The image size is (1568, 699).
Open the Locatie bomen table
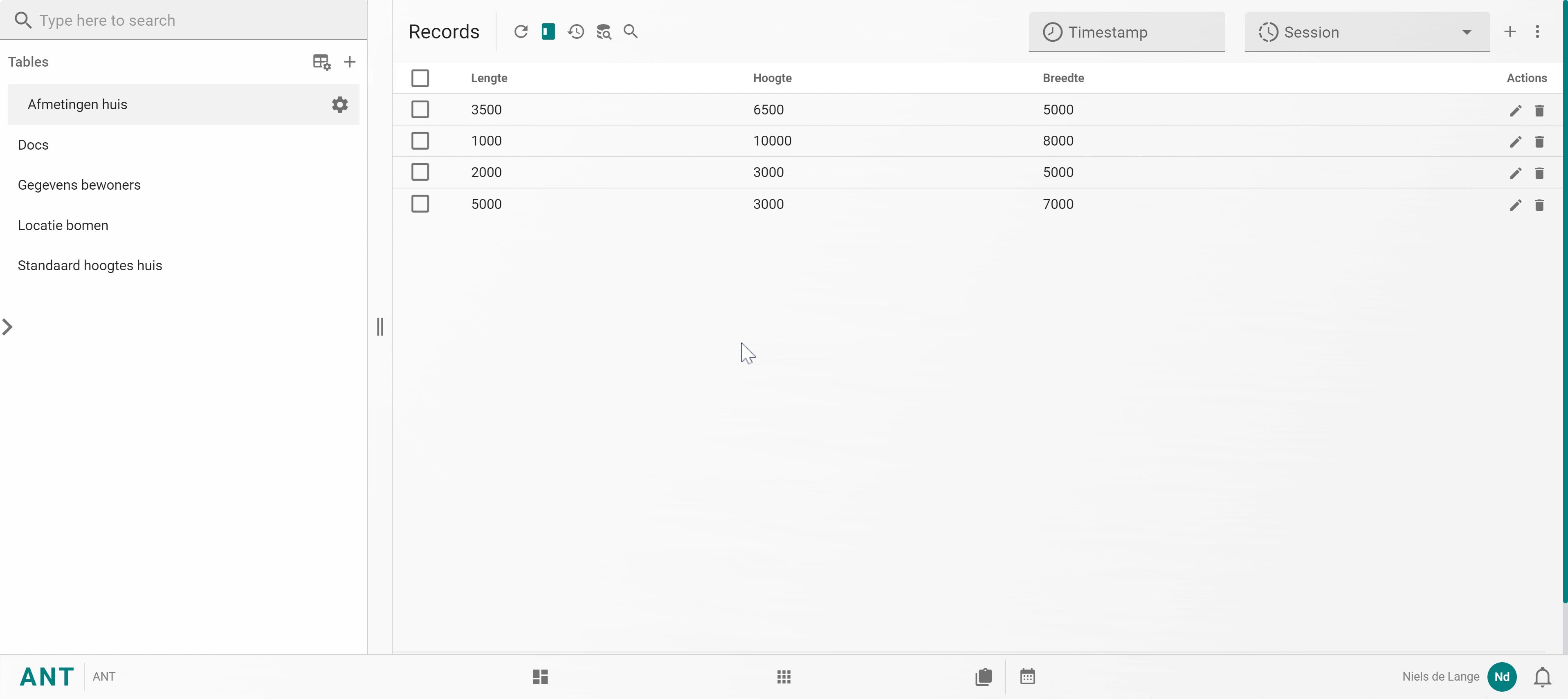click(x=63, y=225)
